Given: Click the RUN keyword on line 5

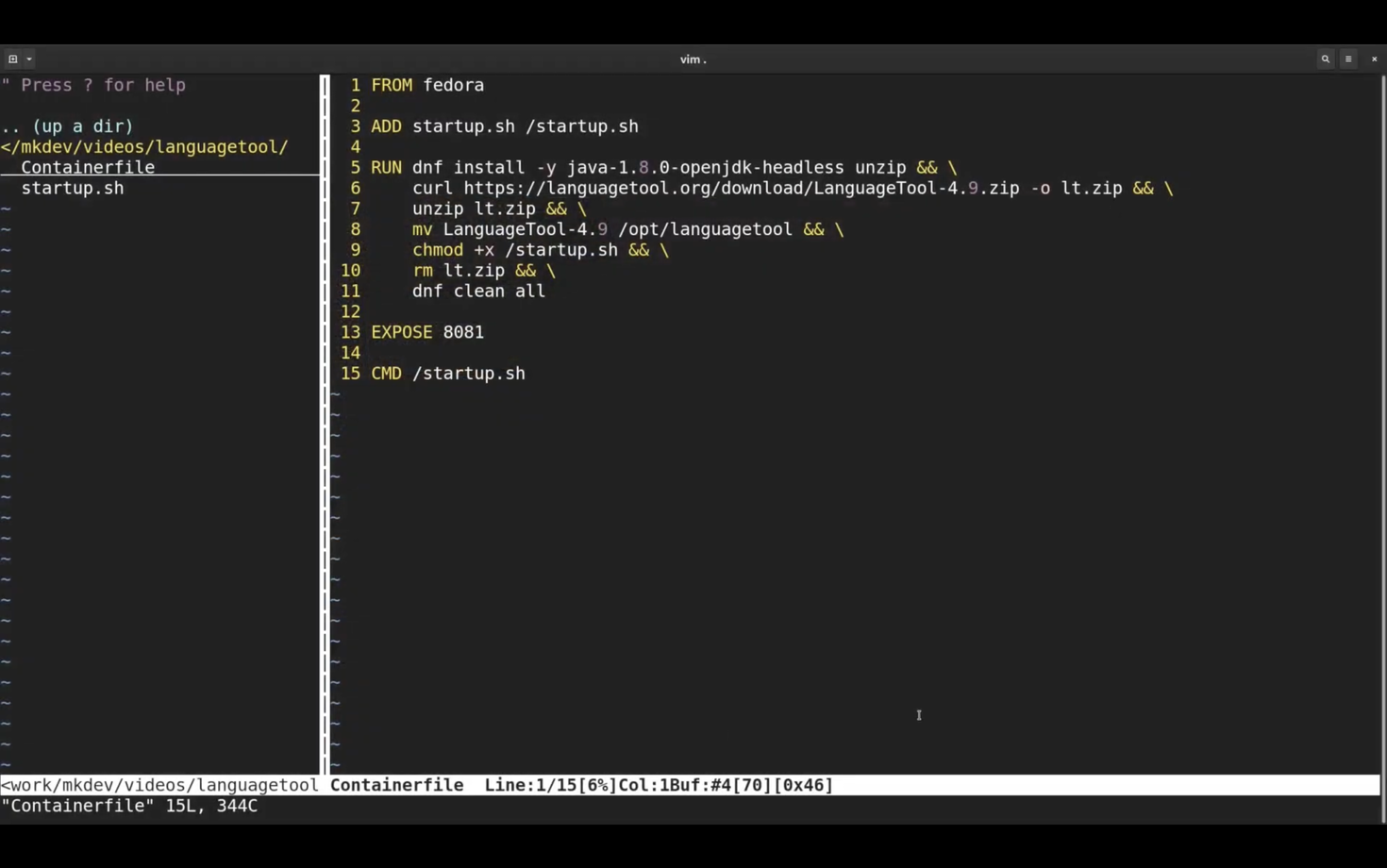Looking at the screenshot, I should [386, 167].
